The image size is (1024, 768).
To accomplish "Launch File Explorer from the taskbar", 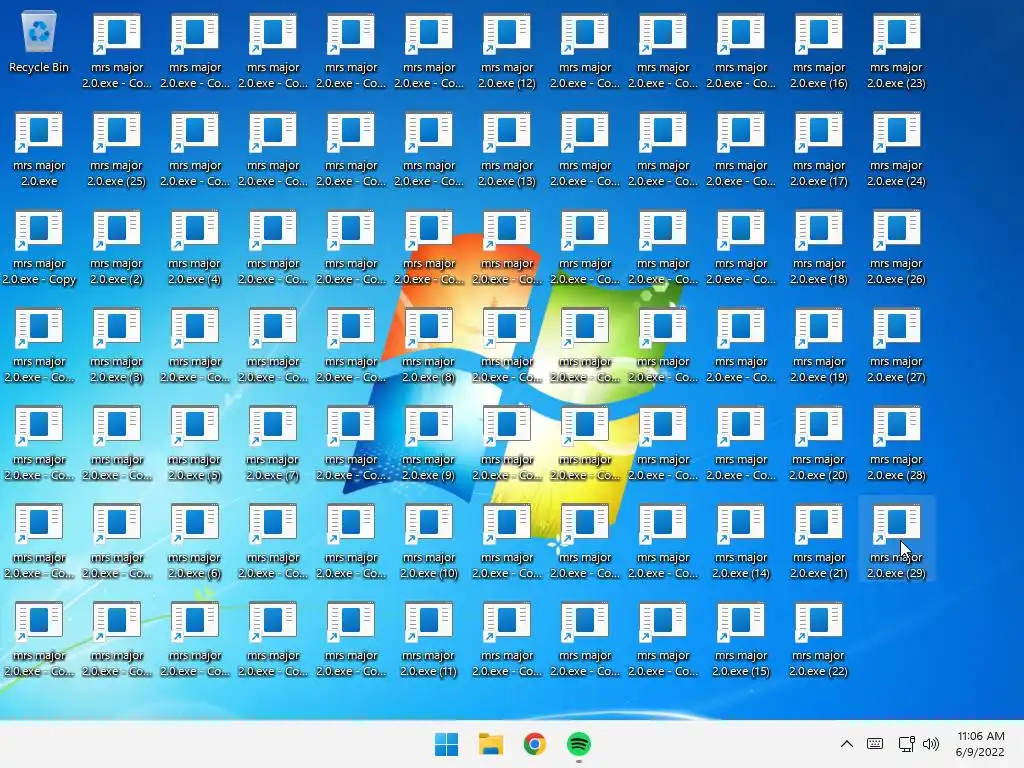I will point(490,744).
